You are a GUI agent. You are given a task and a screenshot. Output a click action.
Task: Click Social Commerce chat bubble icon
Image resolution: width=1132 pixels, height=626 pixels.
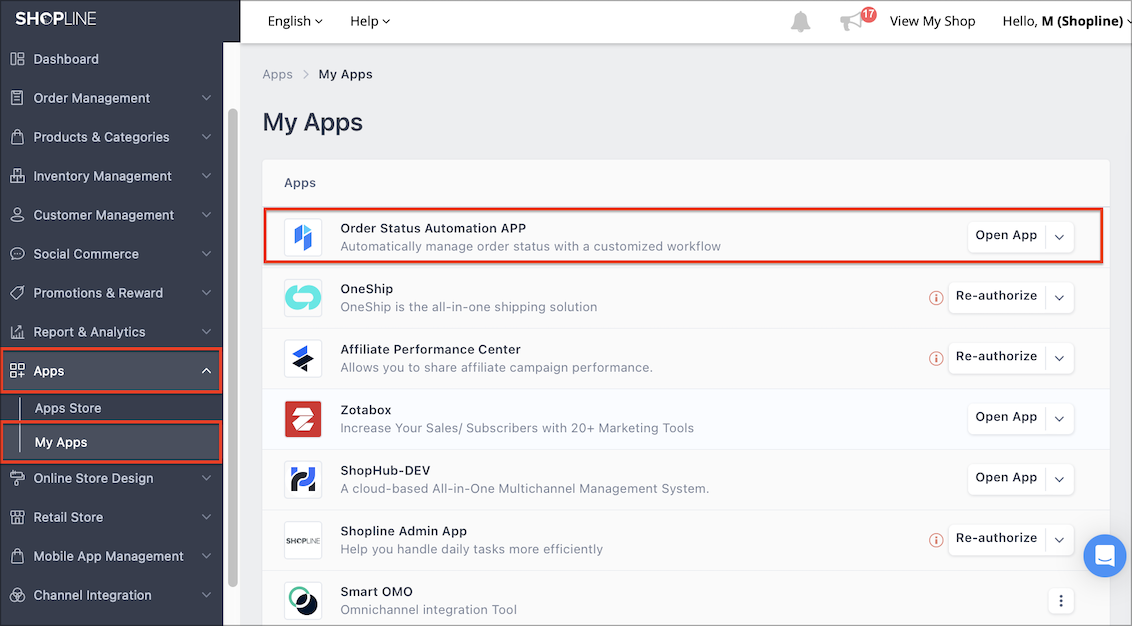tap(17, 254)
